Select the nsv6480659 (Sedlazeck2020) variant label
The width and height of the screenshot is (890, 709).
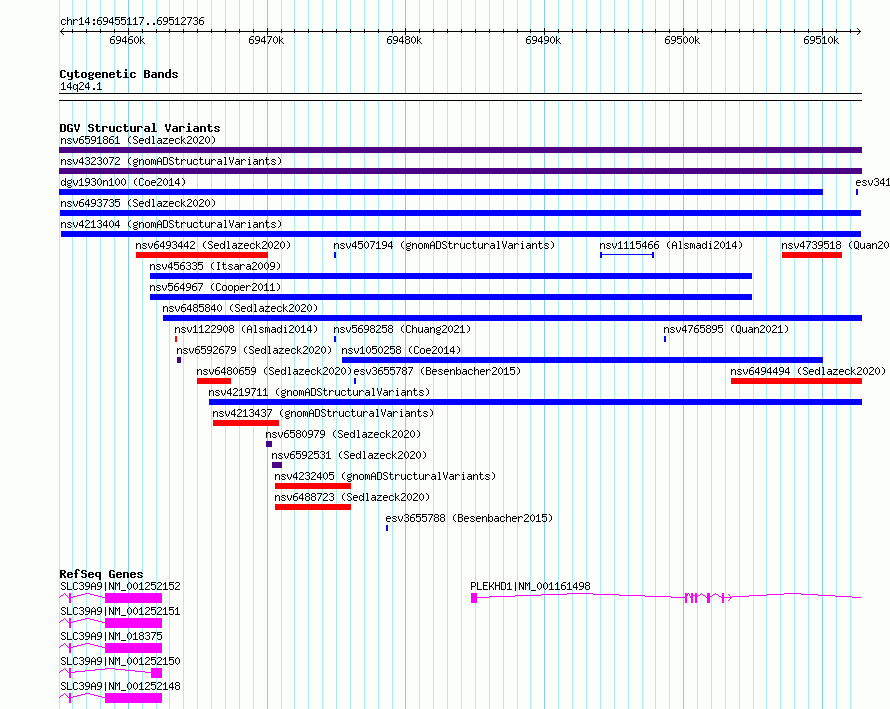[274, 371]
